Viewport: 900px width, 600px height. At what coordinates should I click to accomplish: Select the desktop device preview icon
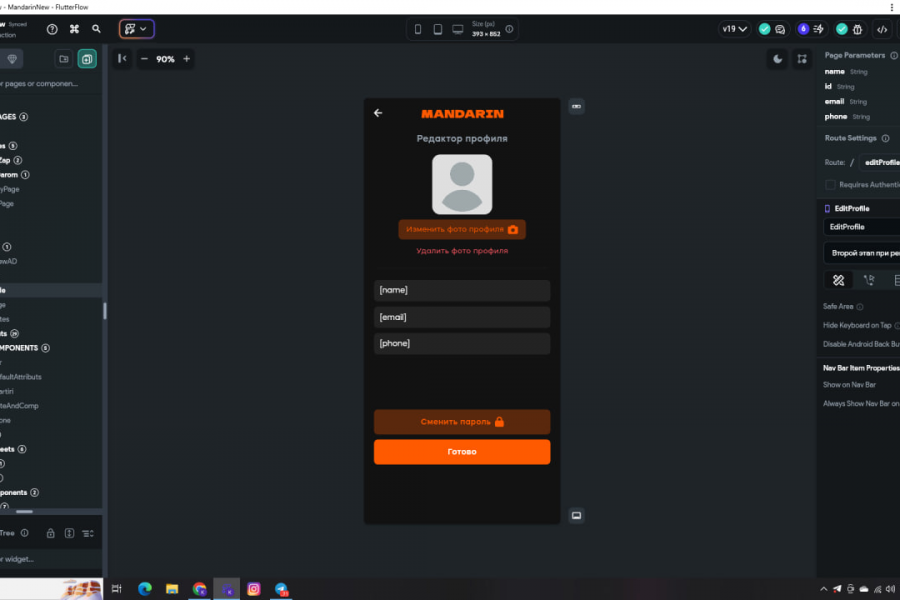point(457,29)
